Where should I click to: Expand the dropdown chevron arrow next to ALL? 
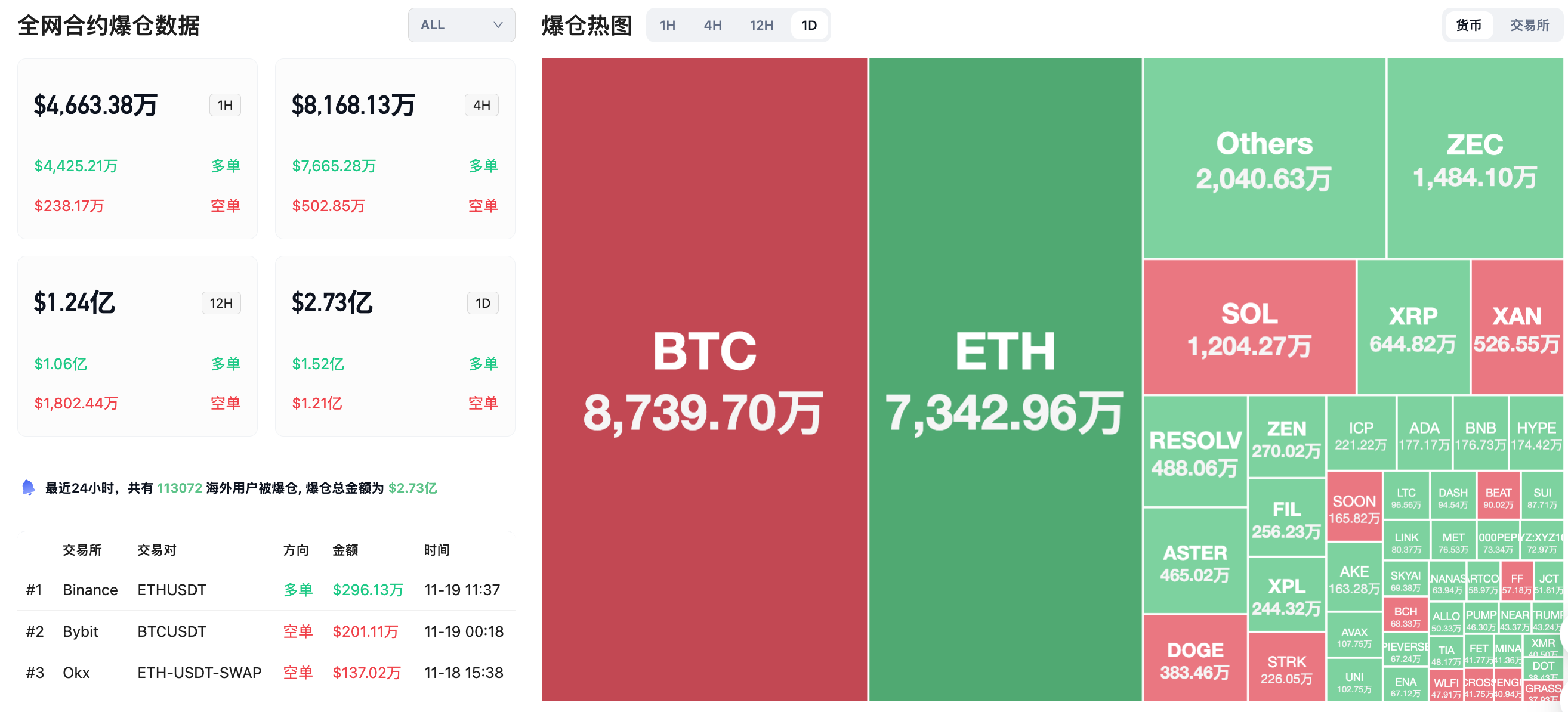click(x=497, y=25)
